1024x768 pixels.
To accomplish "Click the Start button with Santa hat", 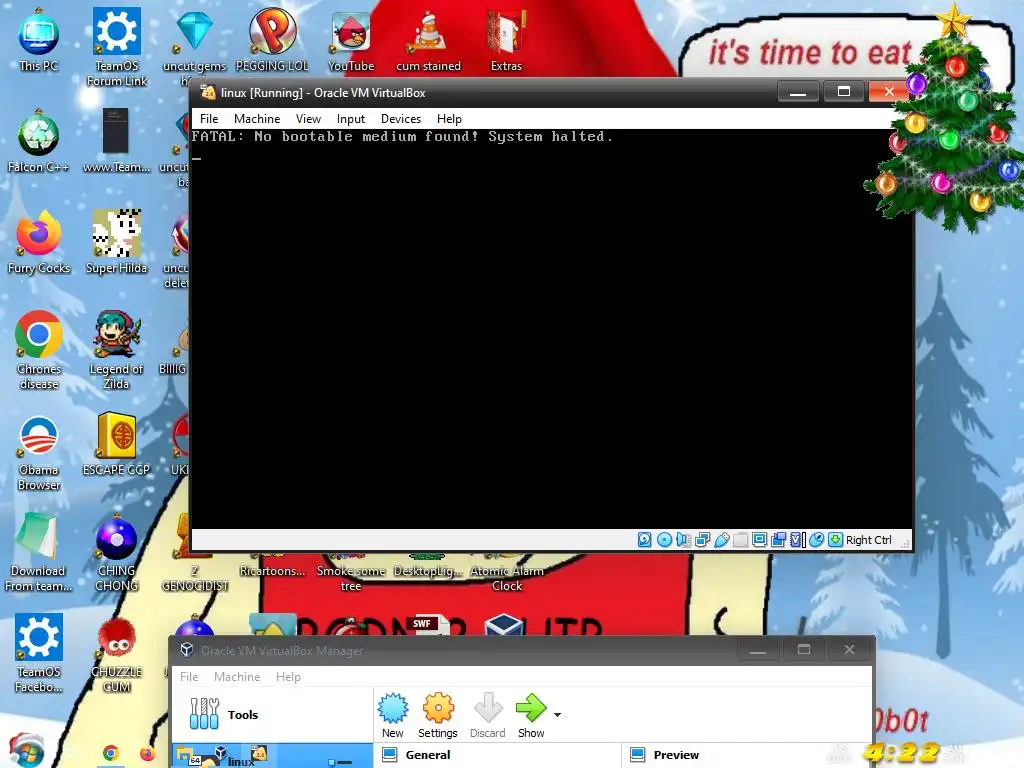I will tap(26, 751).
